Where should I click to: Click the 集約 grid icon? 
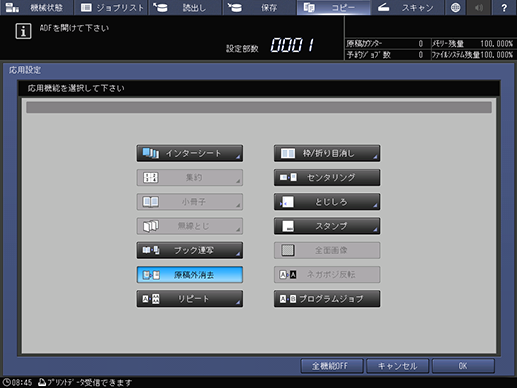point(151,178)
